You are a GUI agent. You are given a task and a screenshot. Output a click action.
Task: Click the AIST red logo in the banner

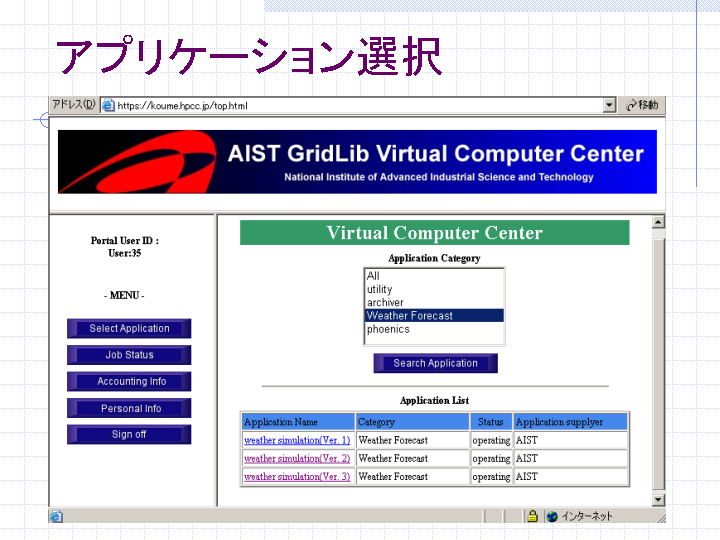138,162
